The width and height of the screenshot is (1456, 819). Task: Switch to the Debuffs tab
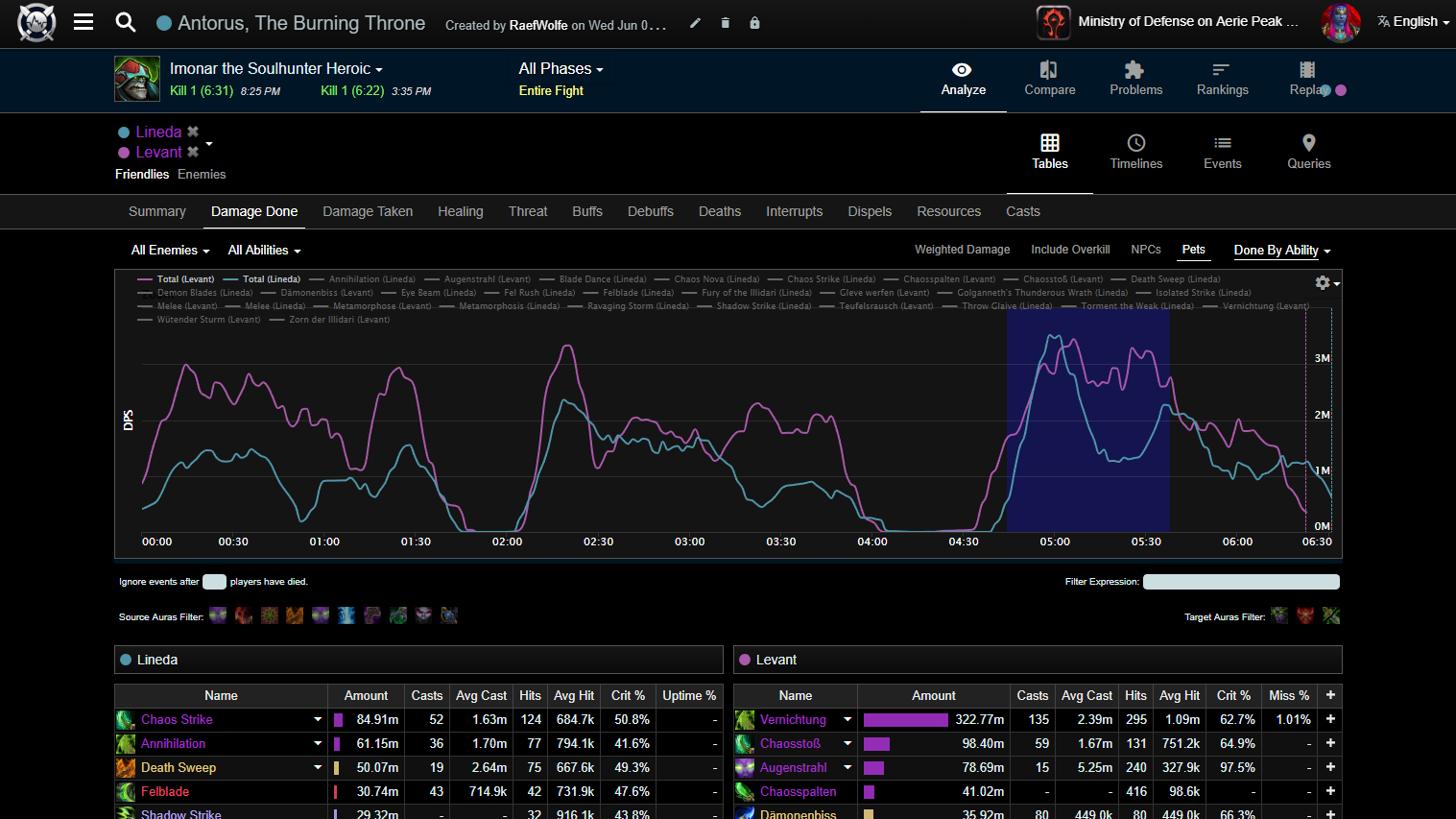[650, 212]
